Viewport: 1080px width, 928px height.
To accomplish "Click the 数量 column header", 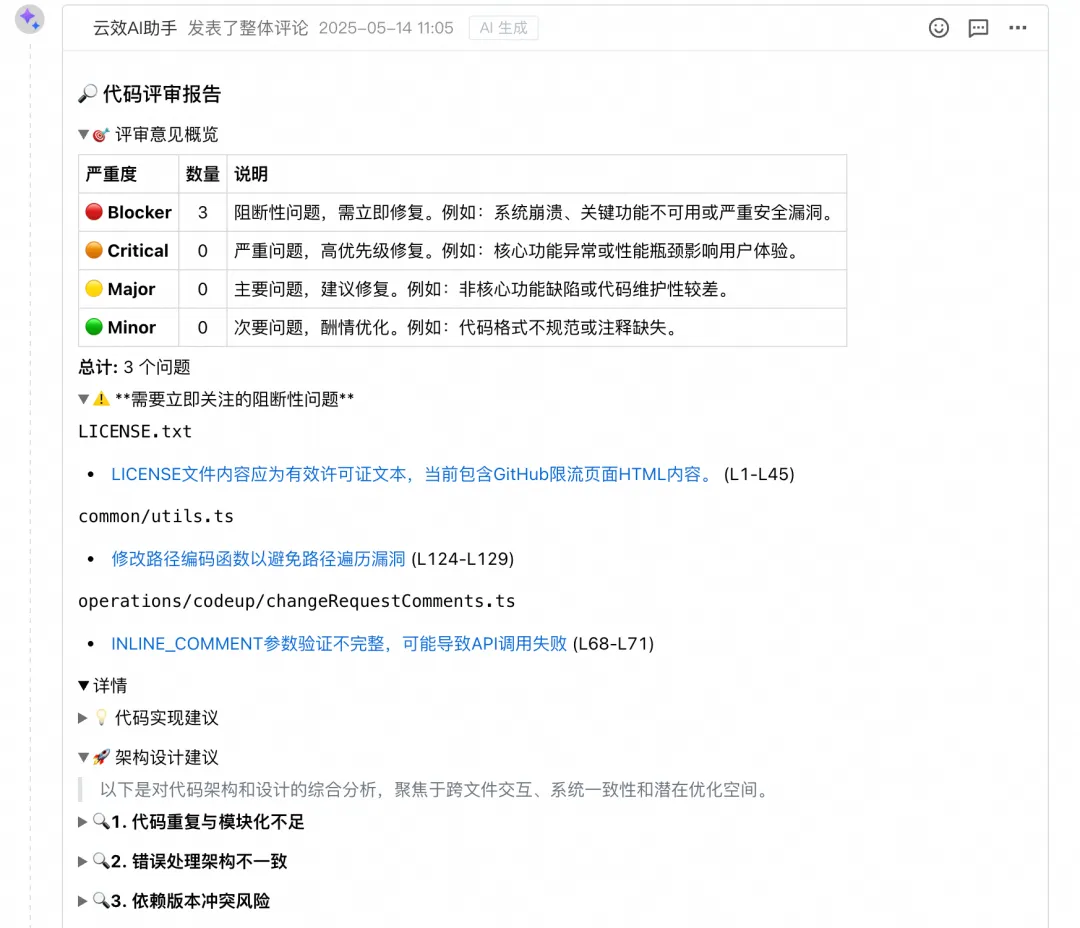I will pos(202,174).
